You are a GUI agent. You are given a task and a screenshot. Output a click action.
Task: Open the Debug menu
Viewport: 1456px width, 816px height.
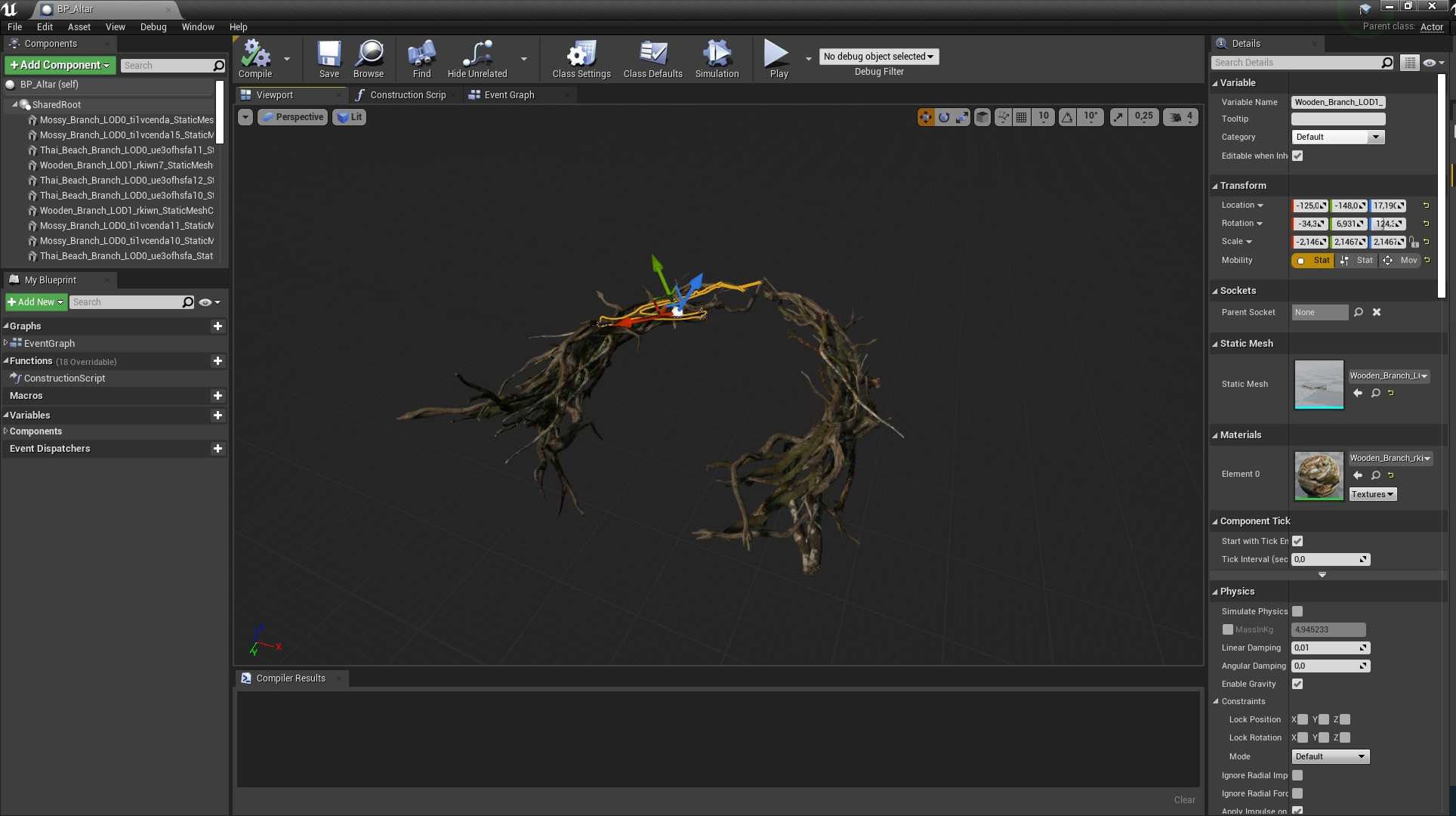pyautogui.click(x=153, y=26)
